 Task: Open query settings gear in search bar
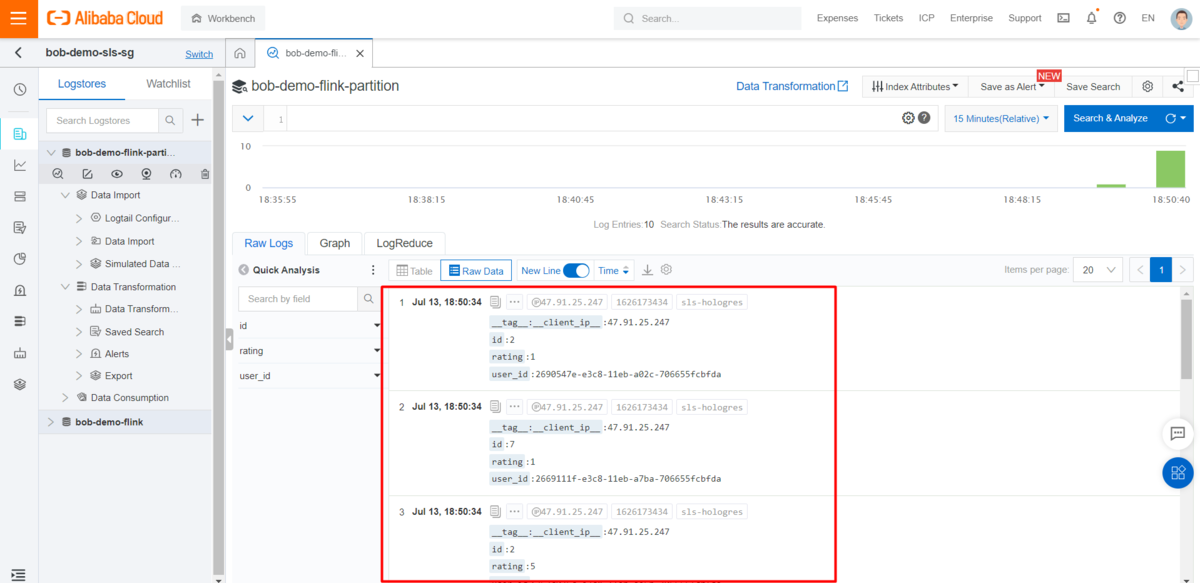(x=908, y=118)
